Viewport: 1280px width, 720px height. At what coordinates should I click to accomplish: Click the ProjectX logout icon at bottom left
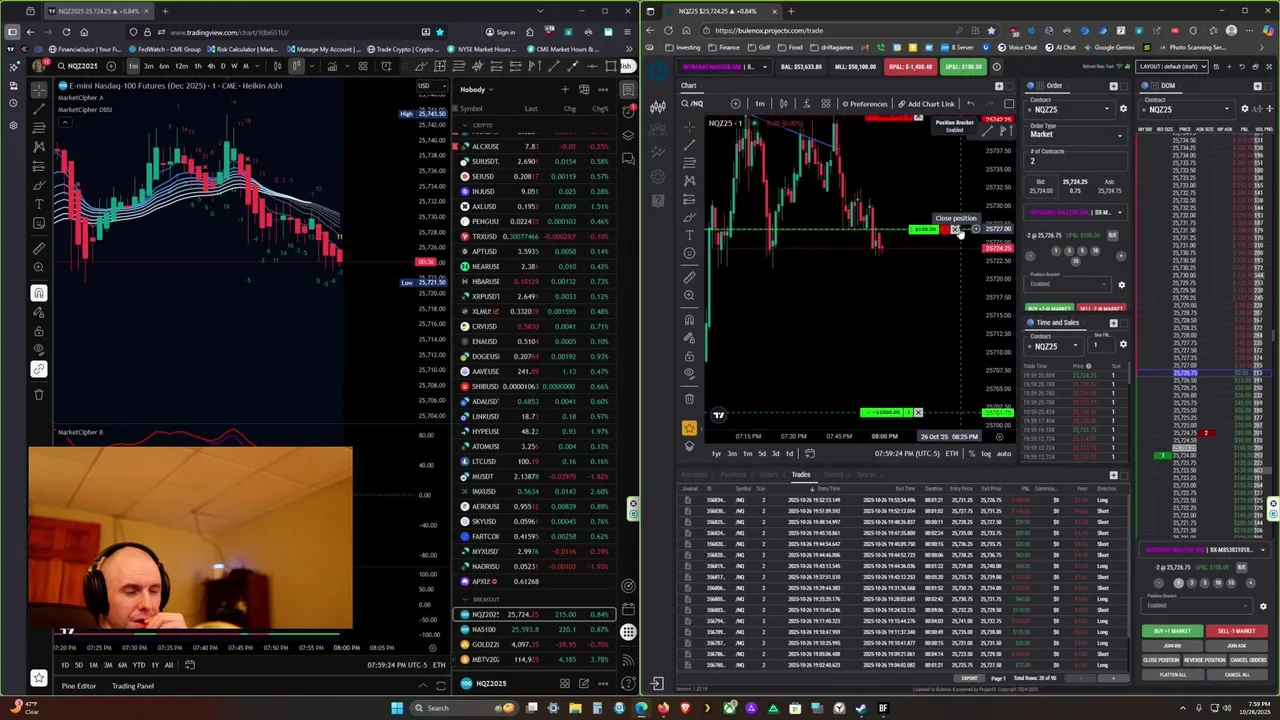click(657, 684)
